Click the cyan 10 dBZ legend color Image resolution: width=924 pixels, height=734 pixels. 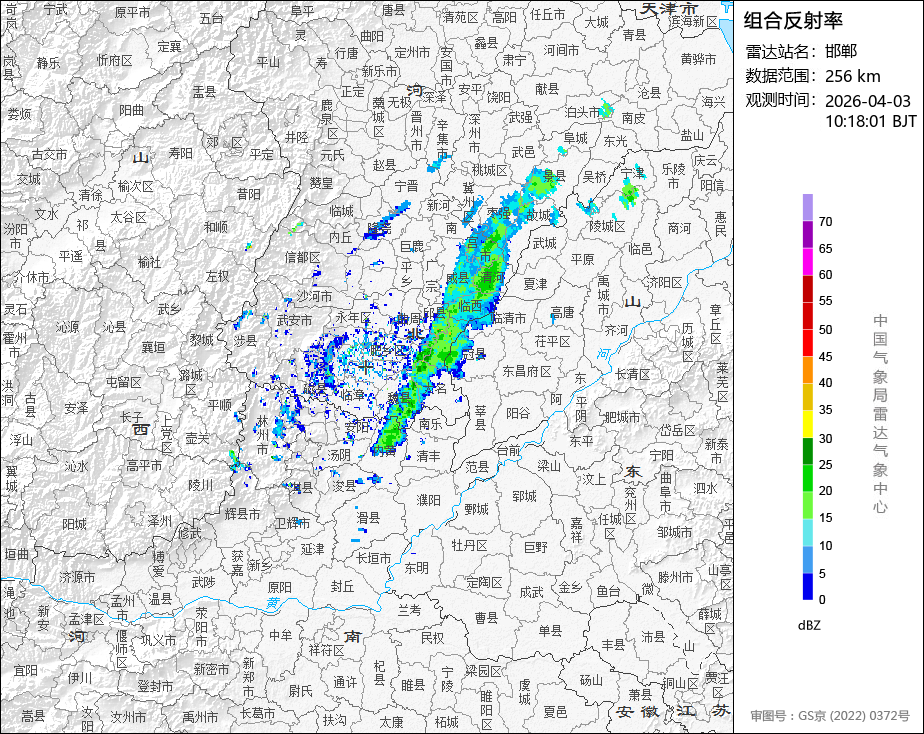tap(808, 533)
